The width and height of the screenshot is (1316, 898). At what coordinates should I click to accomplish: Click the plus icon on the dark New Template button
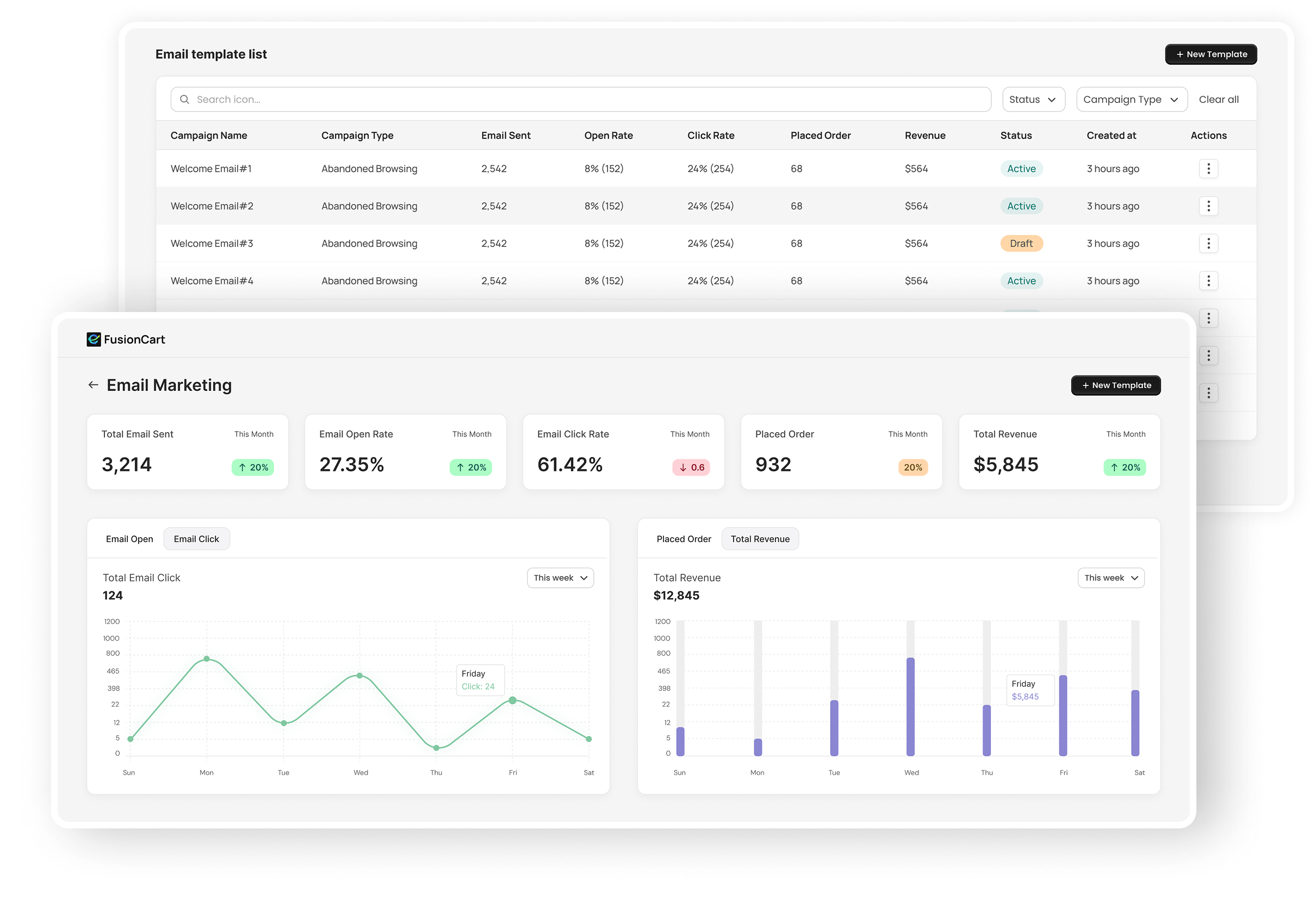pos(1085,385)
